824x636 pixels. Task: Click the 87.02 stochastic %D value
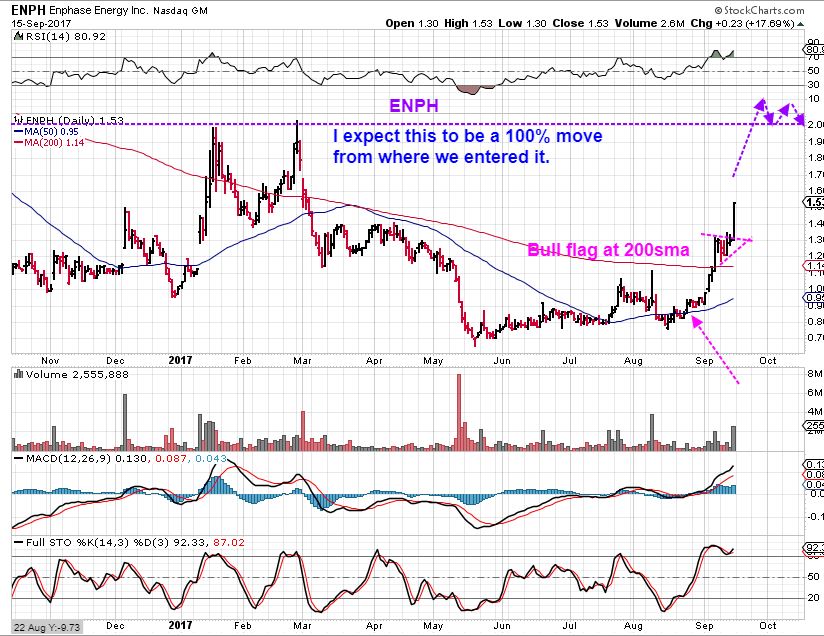pos(229,542)
